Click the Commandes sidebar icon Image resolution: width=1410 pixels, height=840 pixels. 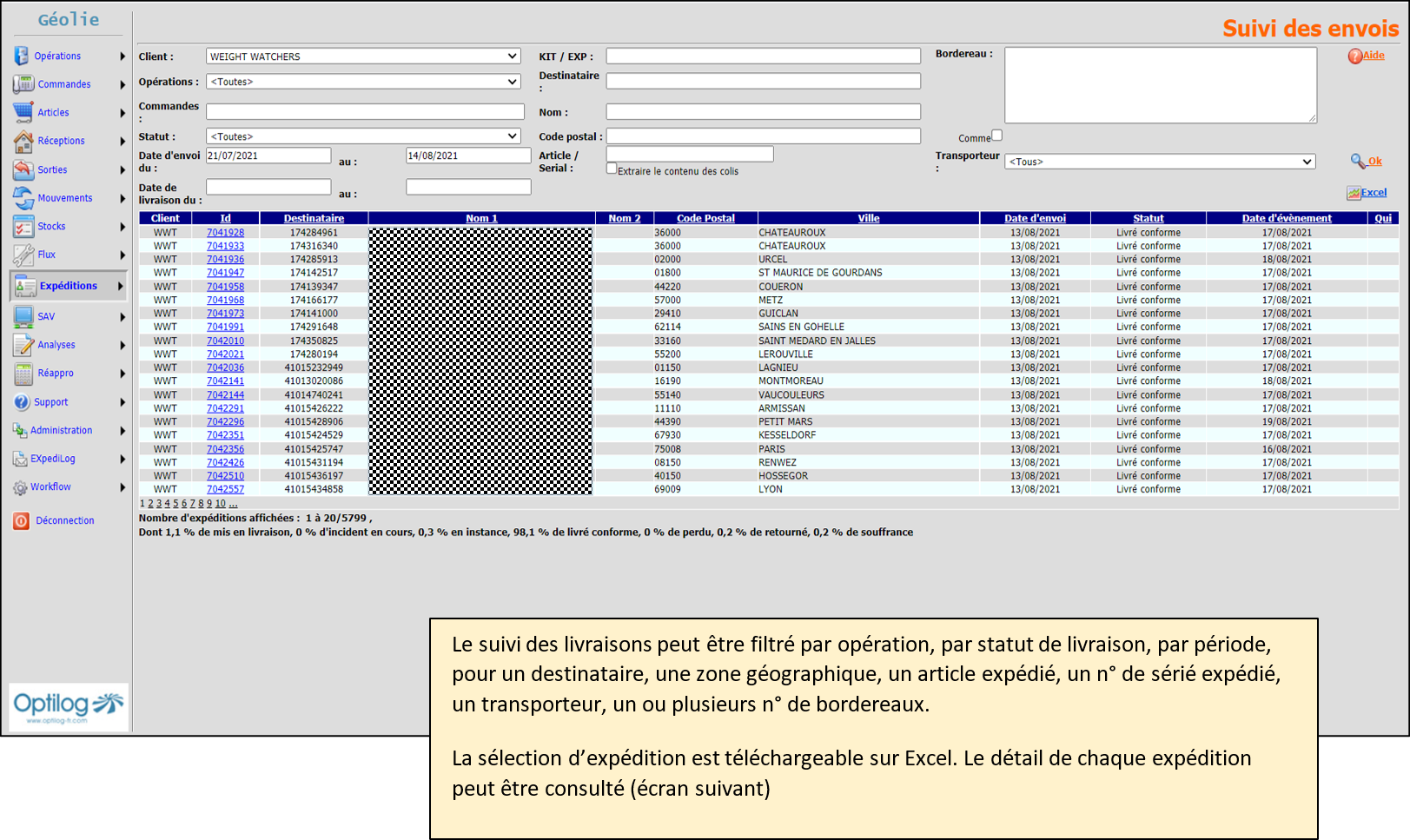pos(23,84)
